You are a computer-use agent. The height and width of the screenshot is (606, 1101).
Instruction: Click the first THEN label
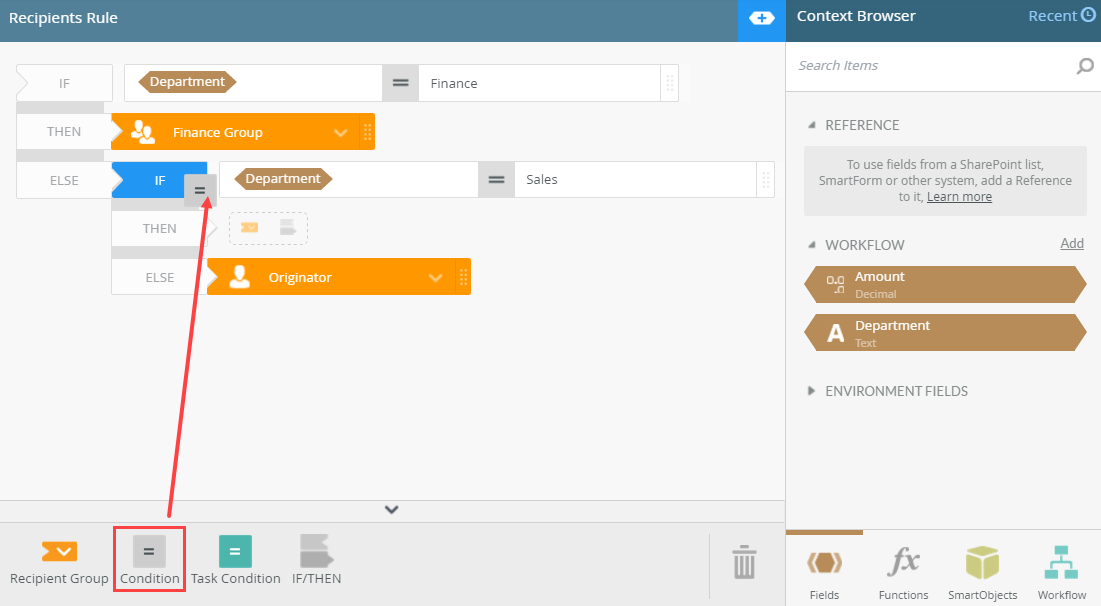[64, 131]
